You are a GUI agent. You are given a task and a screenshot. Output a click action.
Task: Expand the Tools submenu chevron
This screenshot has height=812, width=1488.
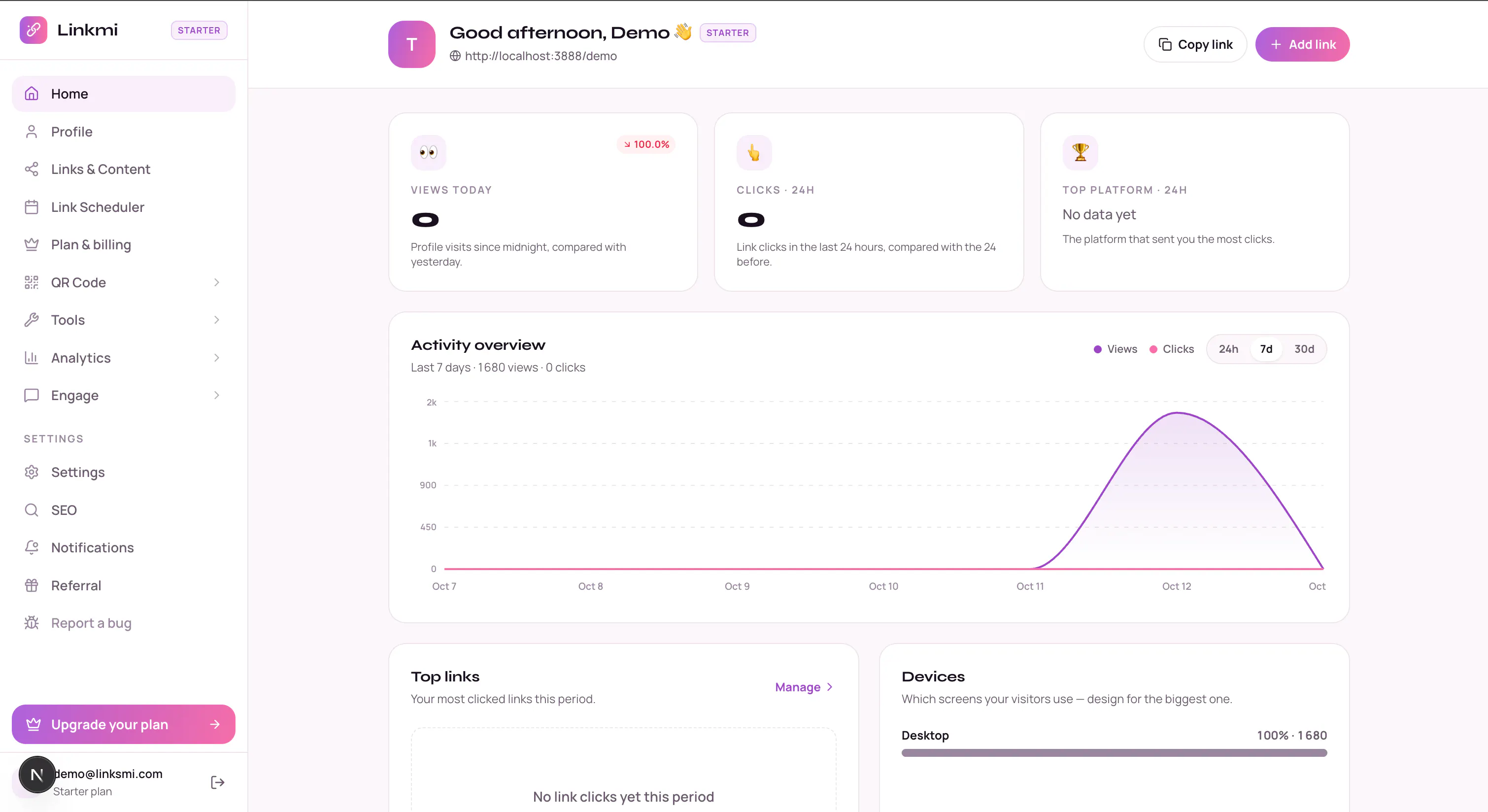point(217,320)
